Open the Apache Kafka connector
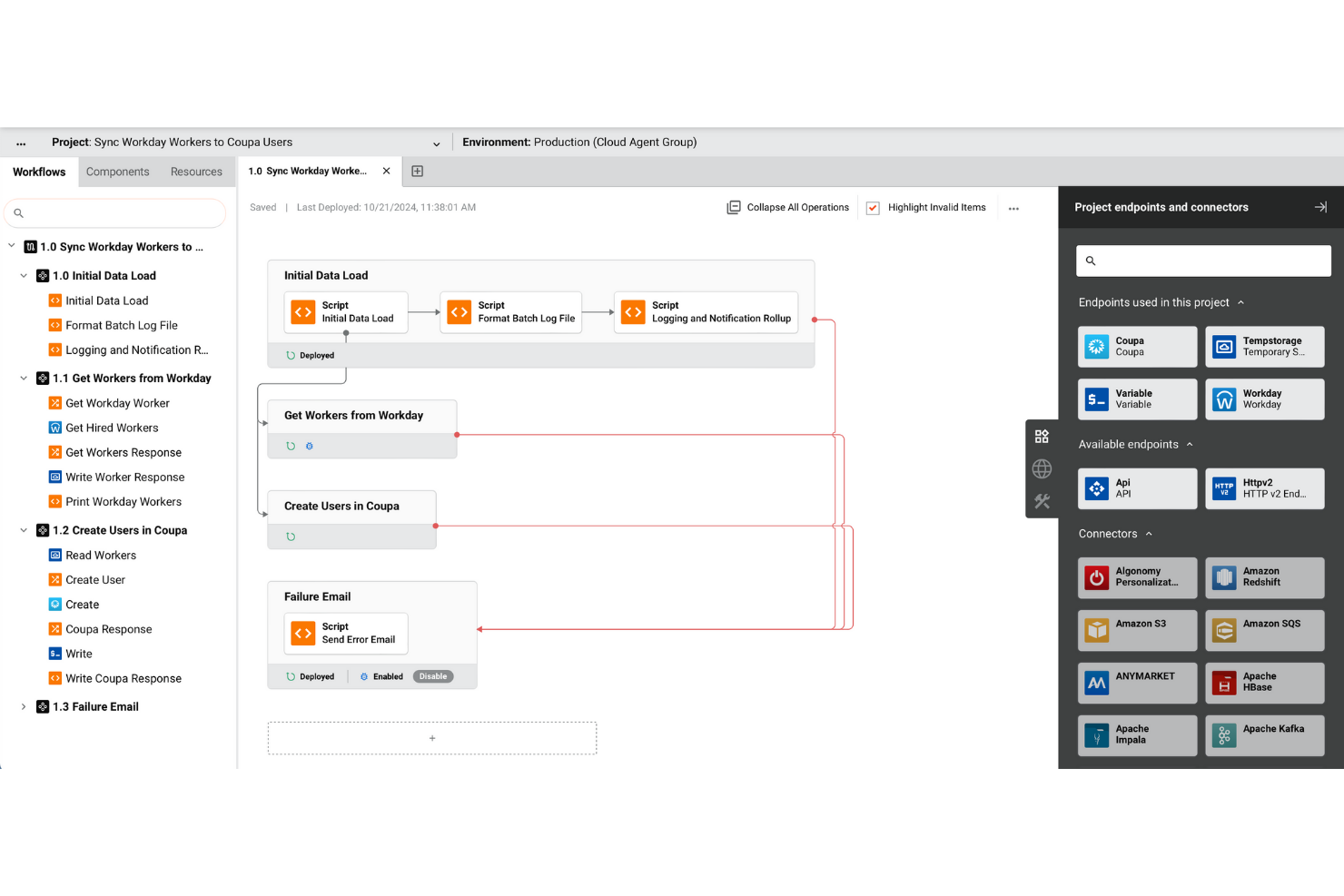 [1264, 735]
